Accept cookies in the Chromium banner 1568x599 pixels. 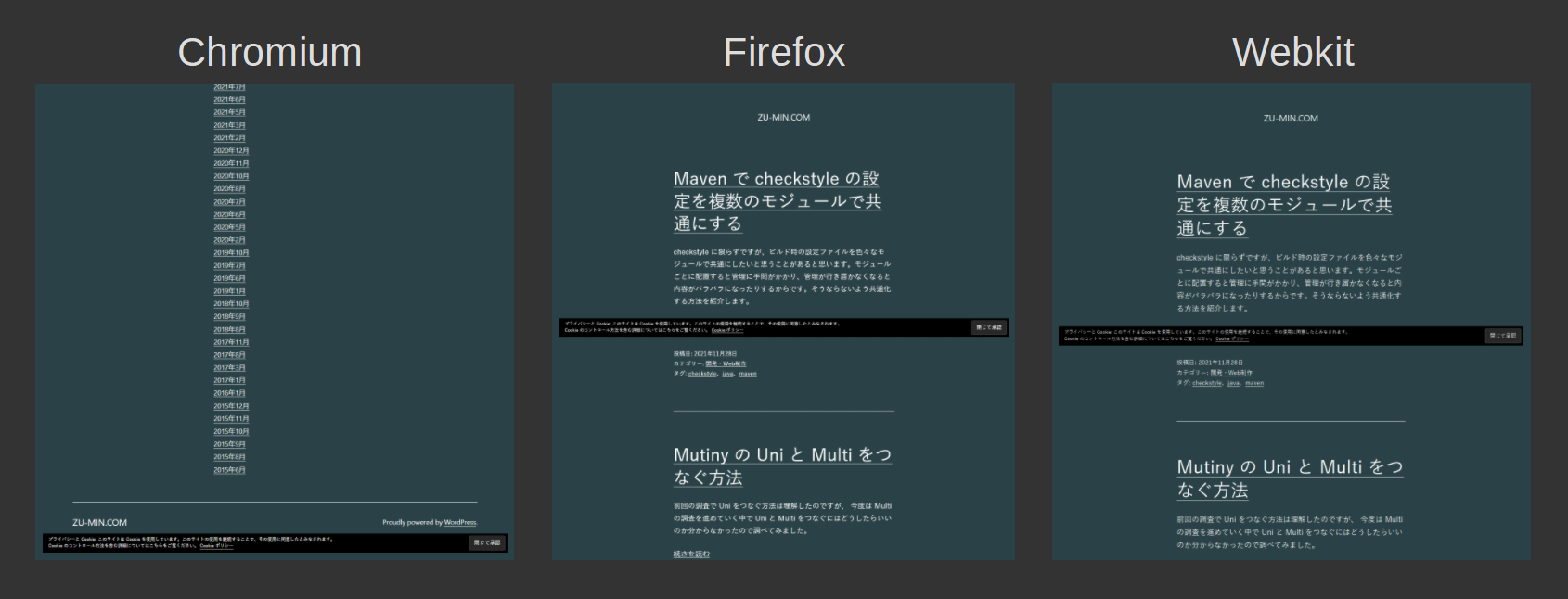[487, 542]
